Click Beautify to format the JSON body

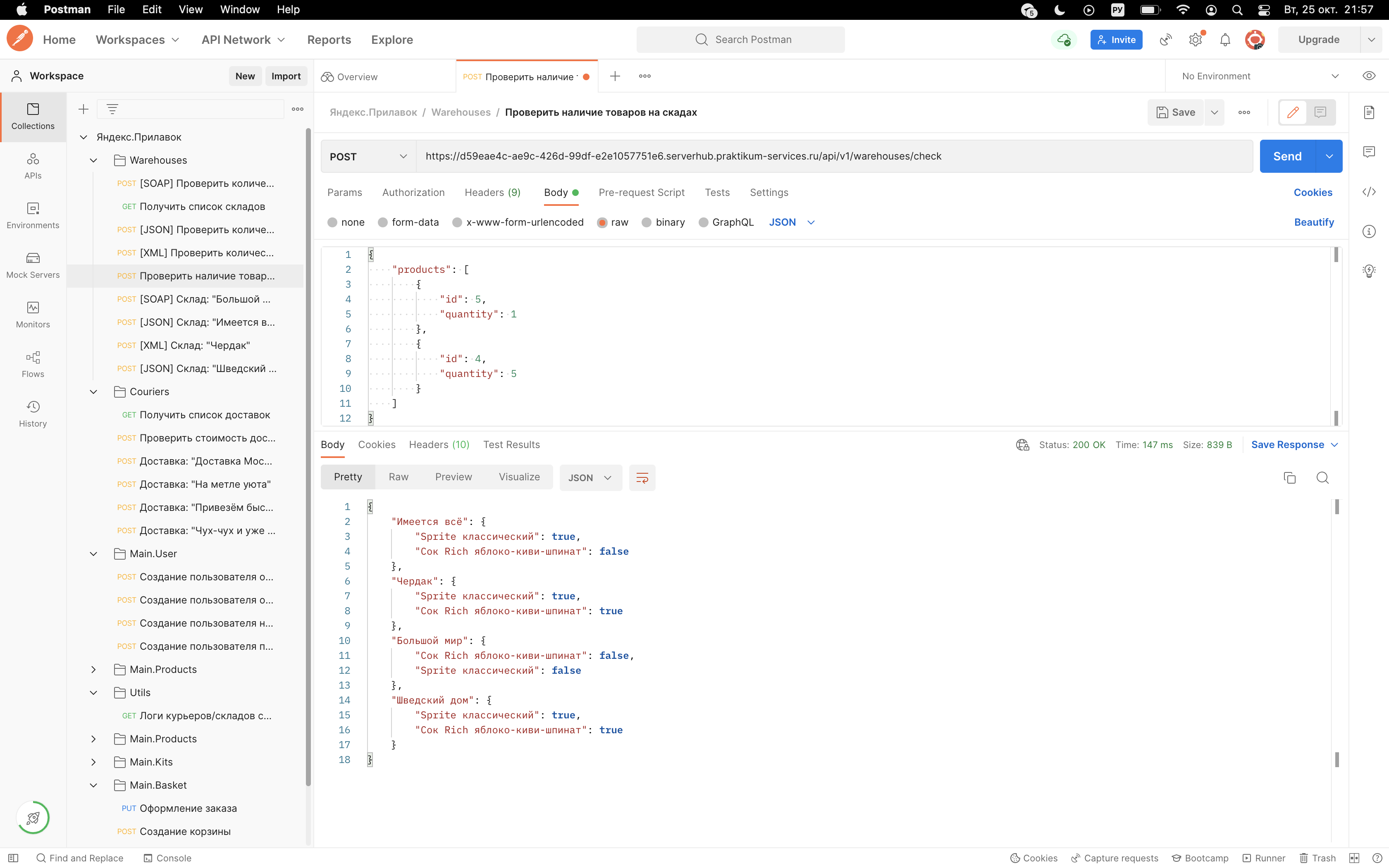click(1315, 222)
